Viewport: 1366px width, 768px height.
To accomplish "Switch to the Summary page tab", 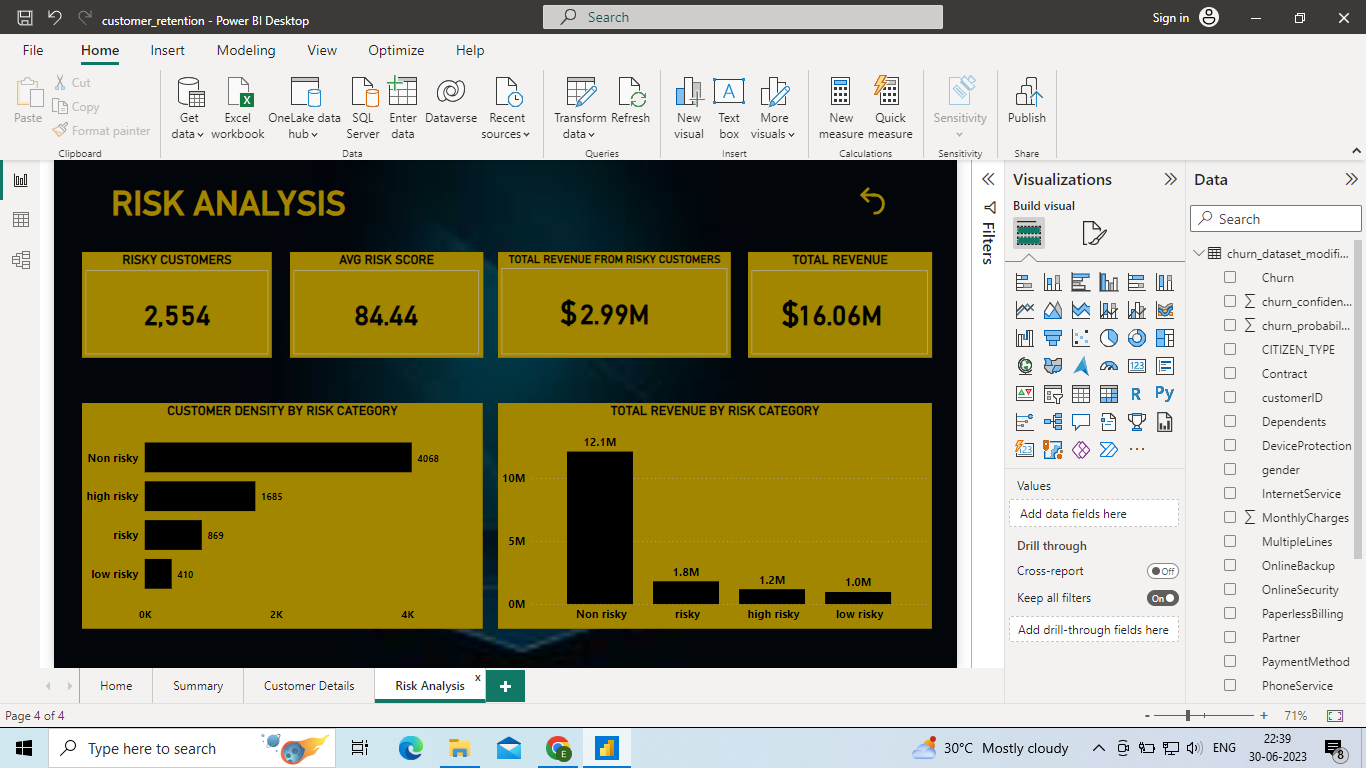I will [197, 686].
